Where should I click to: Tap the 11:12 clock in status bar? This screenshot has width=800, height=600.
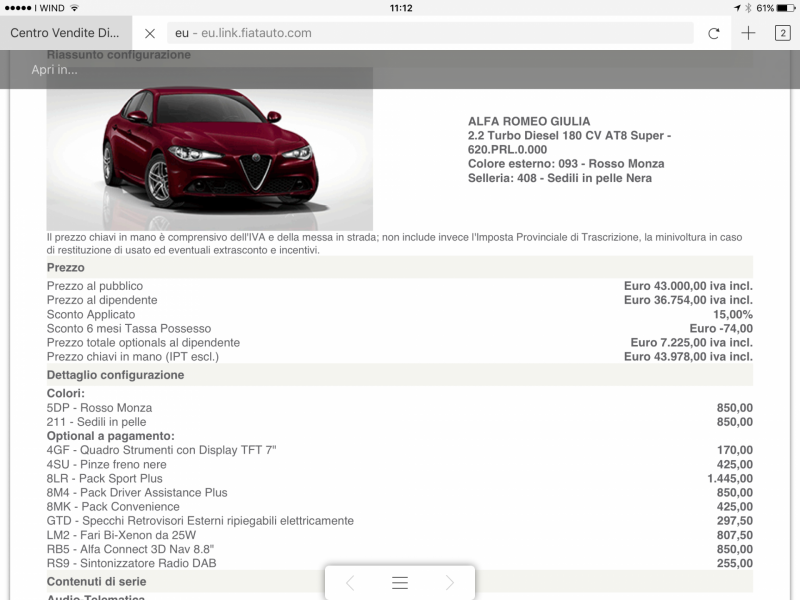(400, 8)
